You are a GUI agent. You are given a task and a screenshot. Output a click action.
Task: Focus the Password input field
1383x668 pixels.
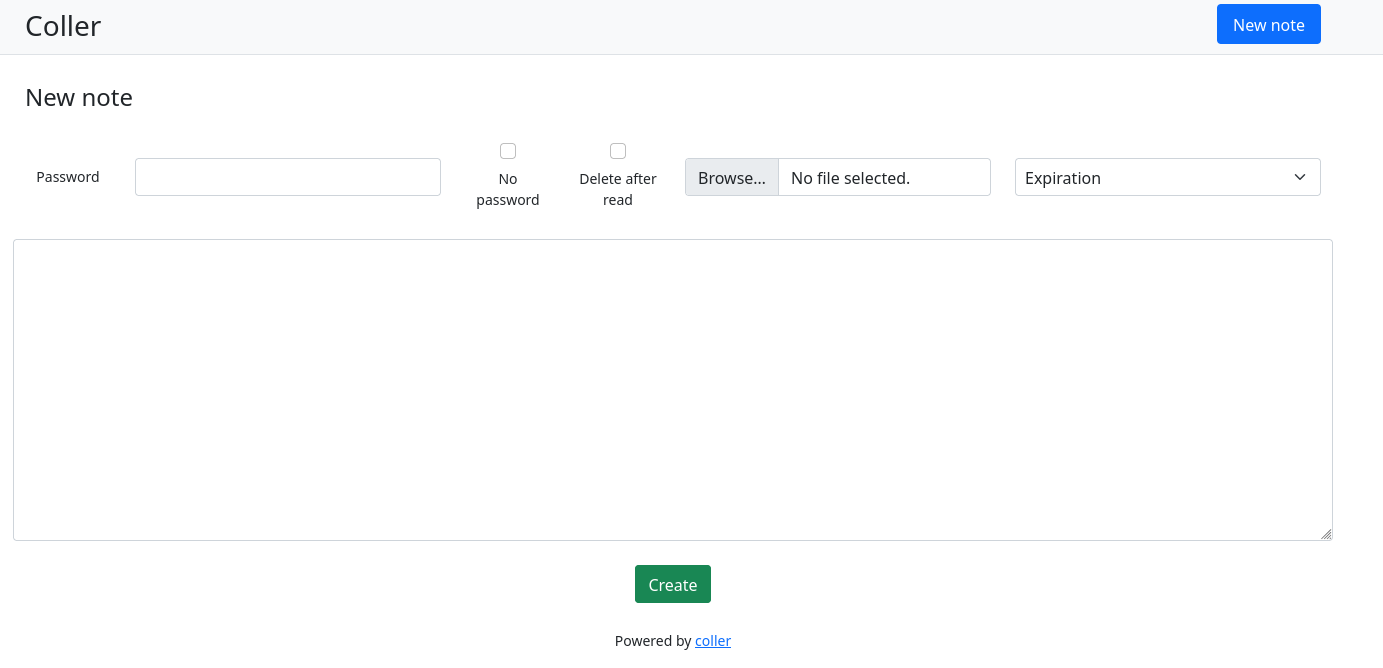click(x=287, y=177)
